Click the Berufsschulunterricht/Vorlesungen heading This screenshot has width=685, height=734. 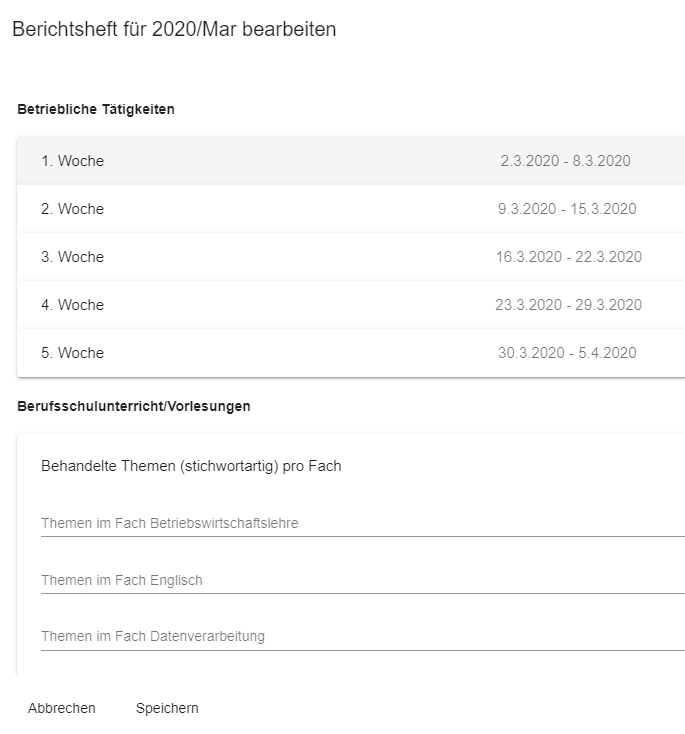134,406
